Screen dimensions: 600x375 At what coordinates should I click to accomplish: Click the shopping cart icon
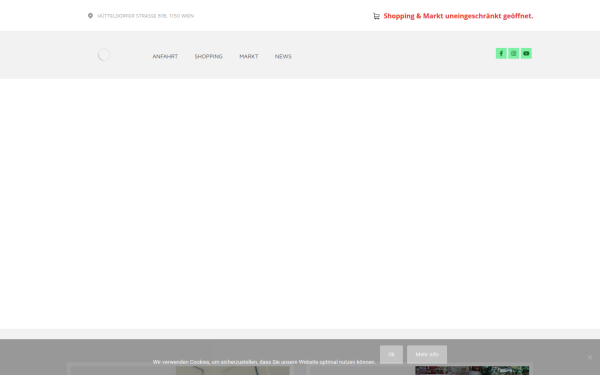(x=377, y=16)
